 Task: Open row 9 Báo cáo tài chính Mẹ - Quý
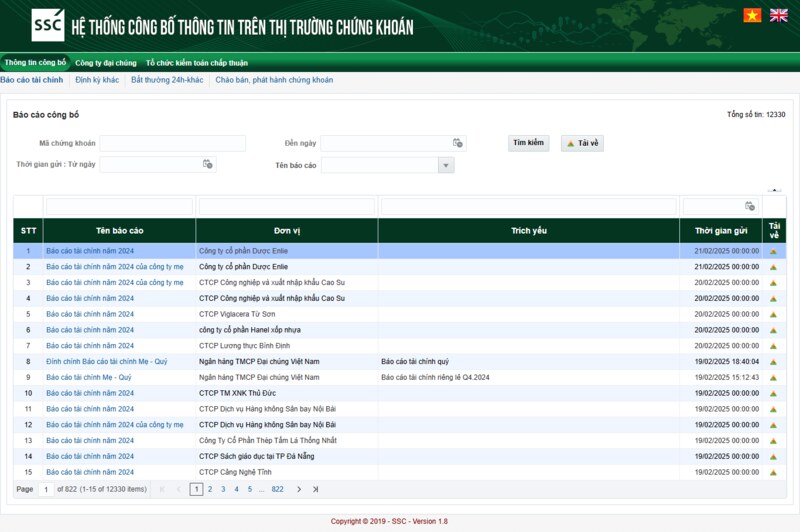coord(89,377)
